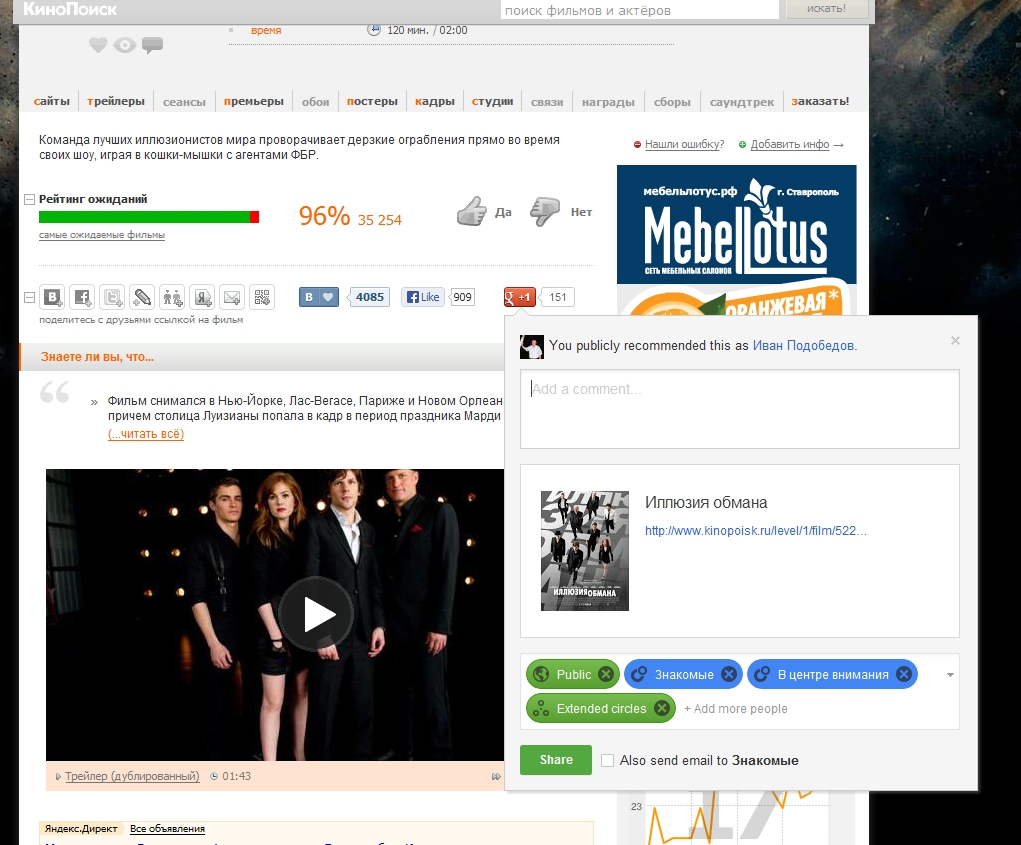This screenshot has width=1021, height=845.
Task: Collapse the share links section
Action: coord(29,298)
